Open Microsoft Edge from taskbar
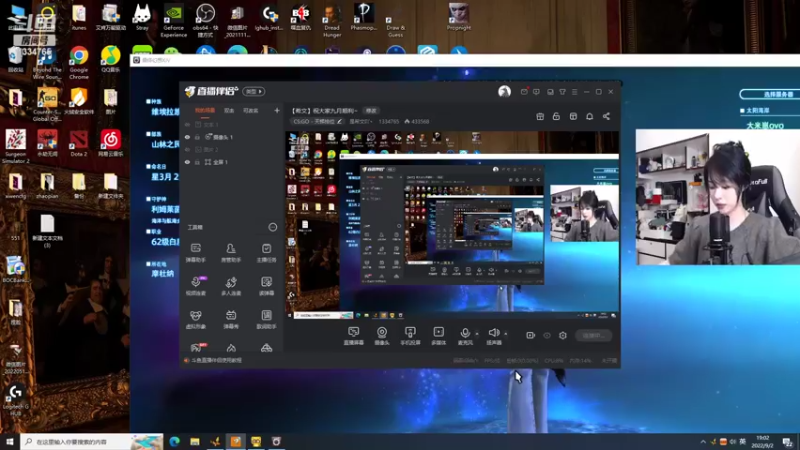 (174, 441)
